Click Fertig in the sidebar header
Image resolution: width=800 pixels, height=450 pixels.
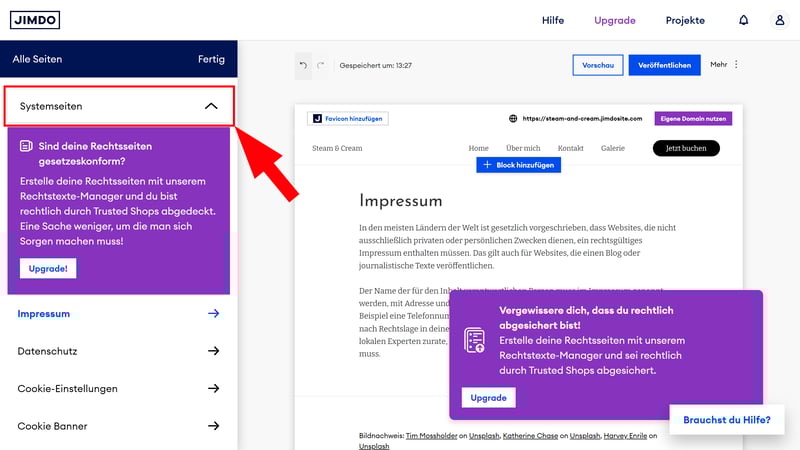tap(211, 59)
